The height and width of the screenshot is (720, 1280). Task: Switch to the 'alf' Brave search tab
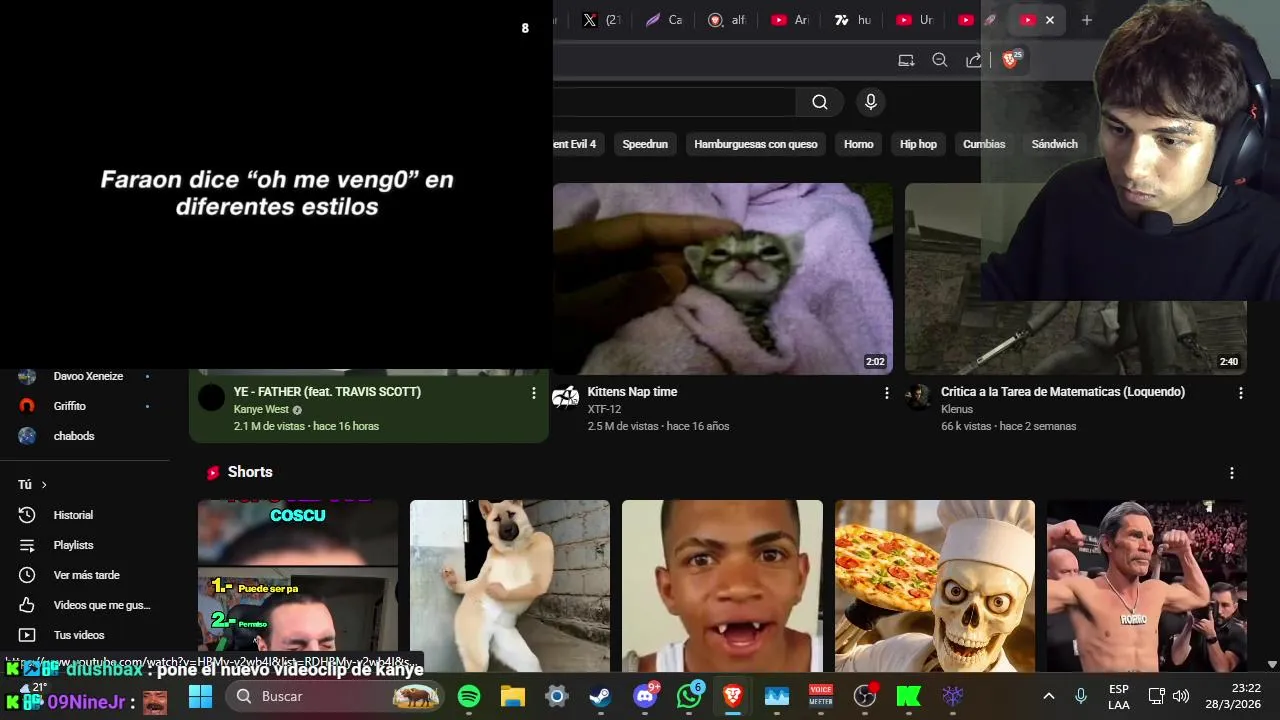pyautogui.click(x=727, y=20)
